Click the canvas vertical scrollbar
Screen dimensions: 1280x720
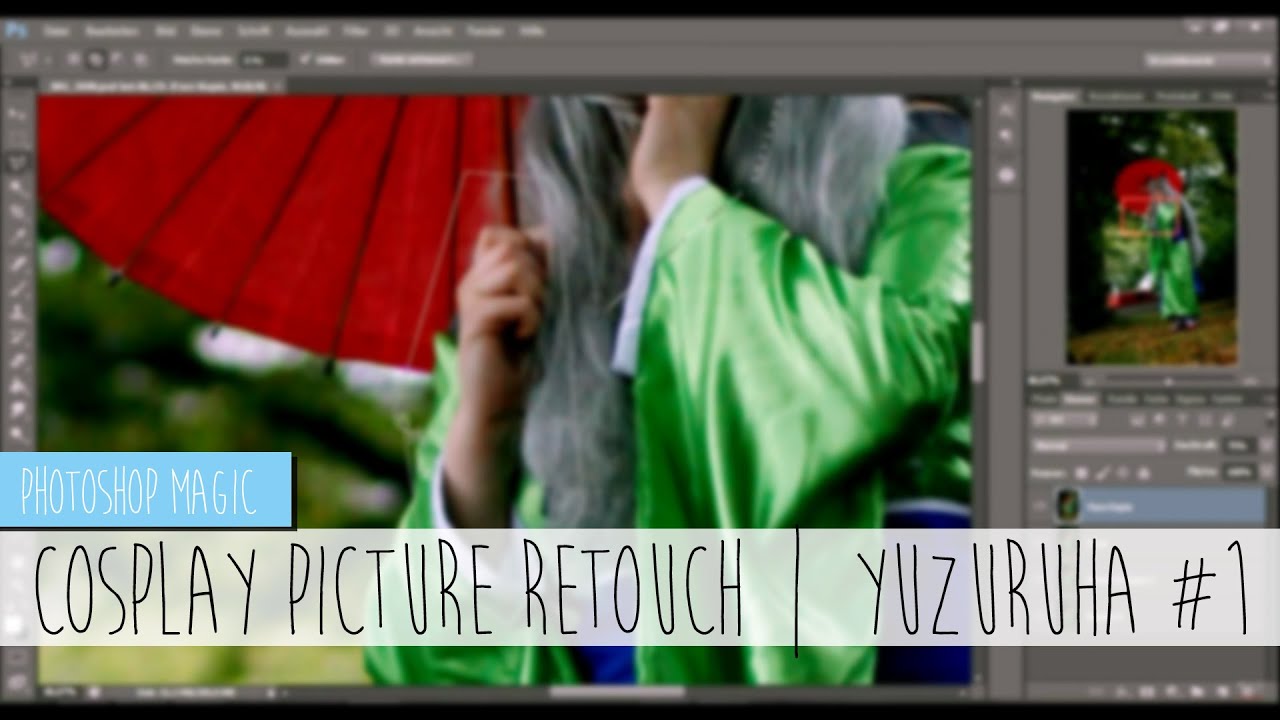pos(977,350)
